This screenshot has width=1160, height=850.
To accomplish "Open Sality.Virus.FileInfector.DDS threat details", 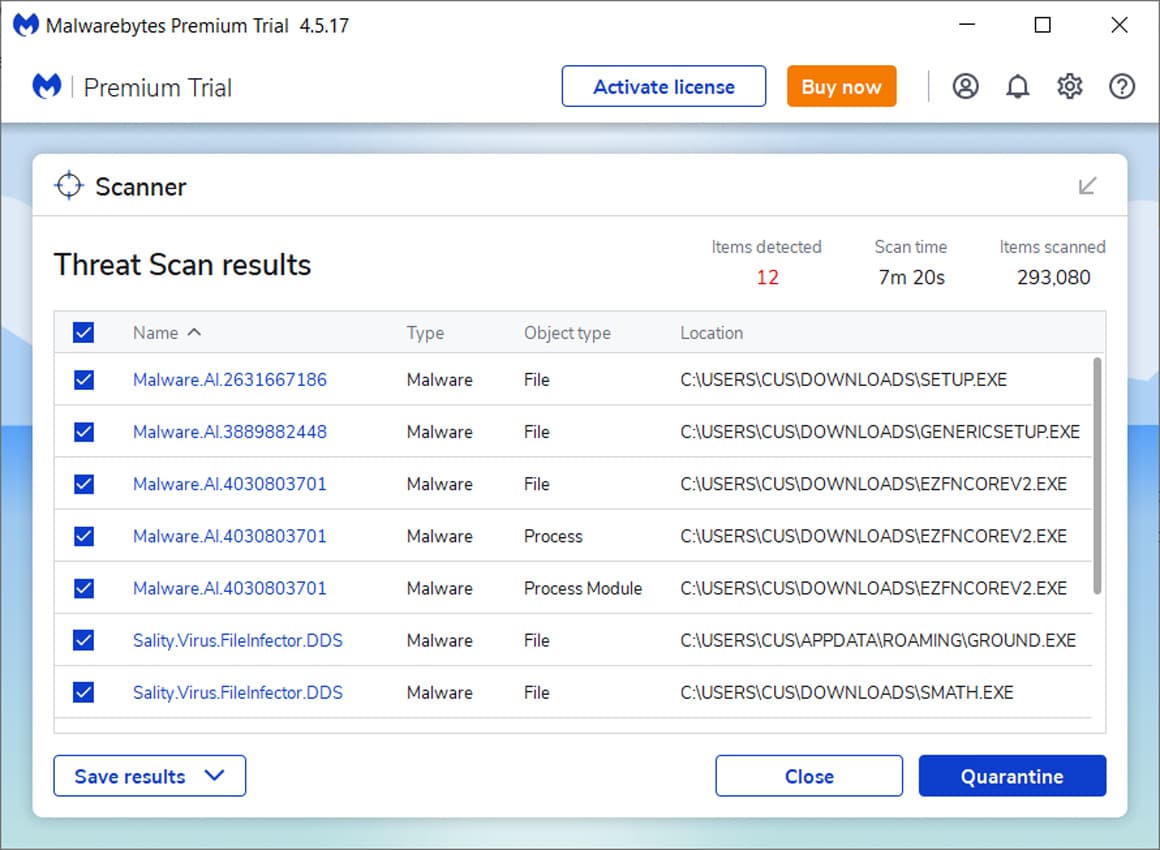I will (237, 640).
